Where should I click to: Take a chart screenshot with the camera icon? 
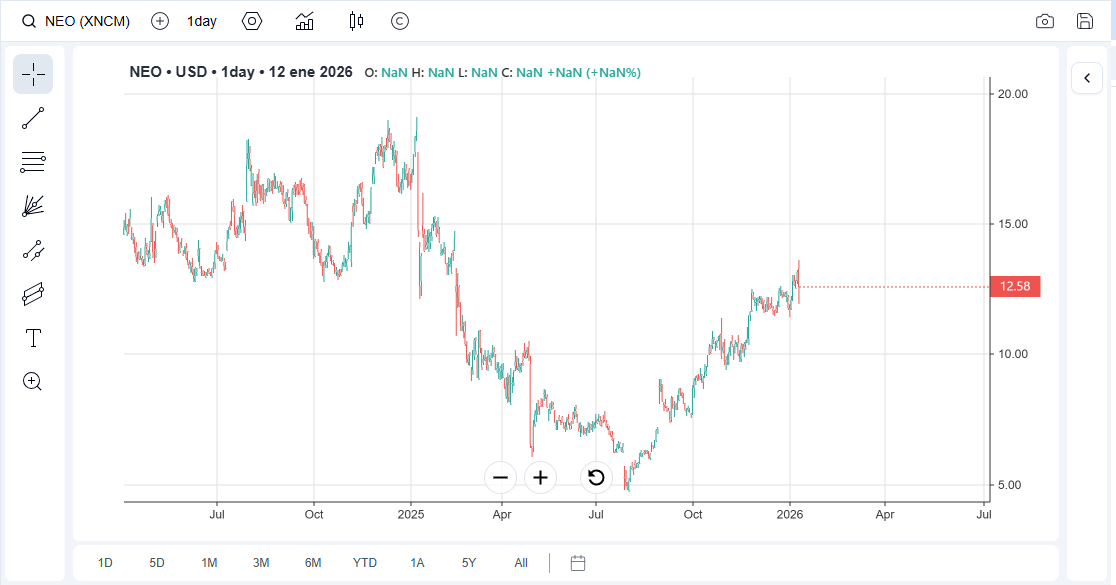[x=1045, y=20]
